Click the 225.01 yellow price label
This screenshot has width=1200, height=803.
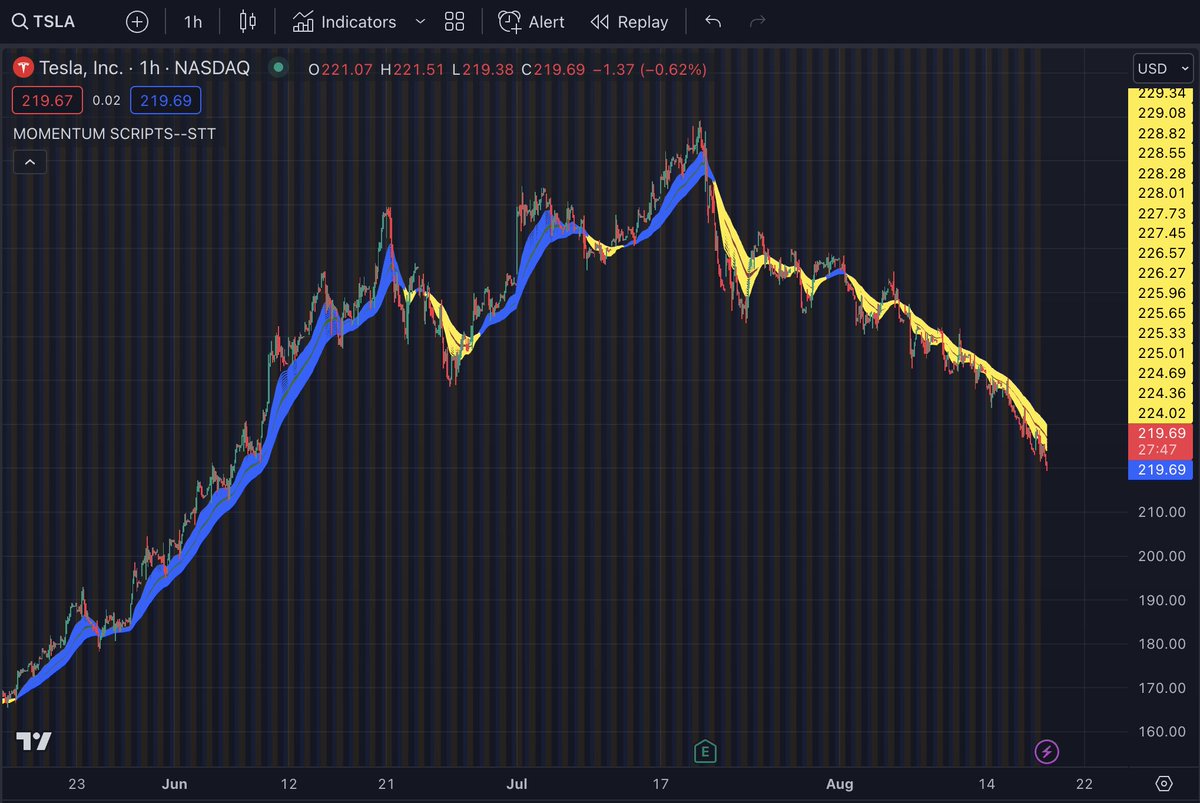(x=1159, y=353)
